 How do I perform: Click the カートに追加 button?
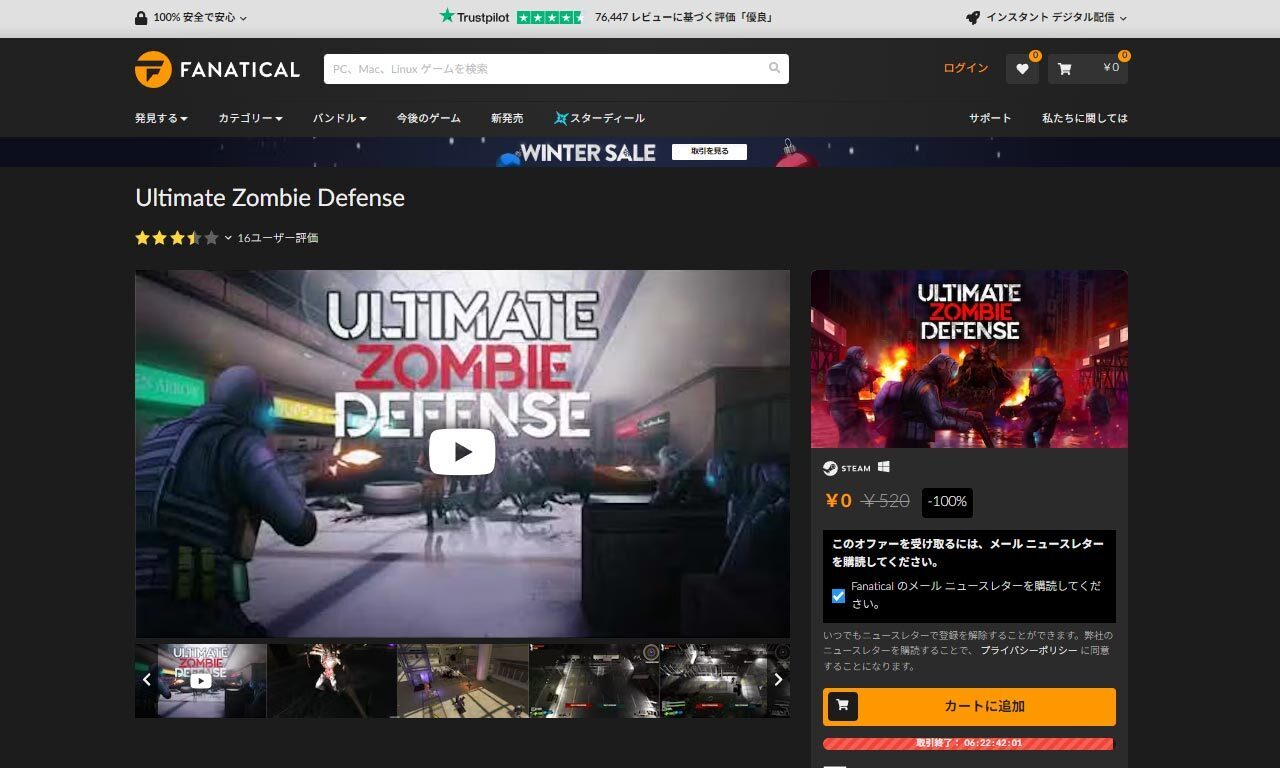pyautogui.click(x=969, y=706)
